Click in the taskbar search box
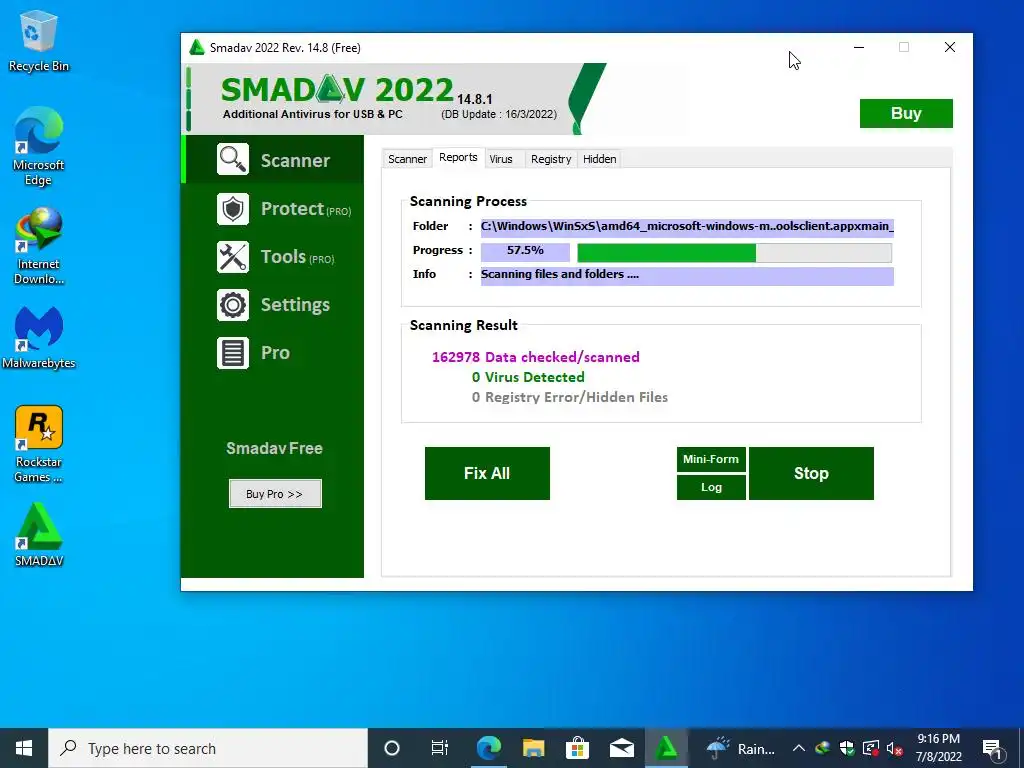 click(x=208, y=748)
